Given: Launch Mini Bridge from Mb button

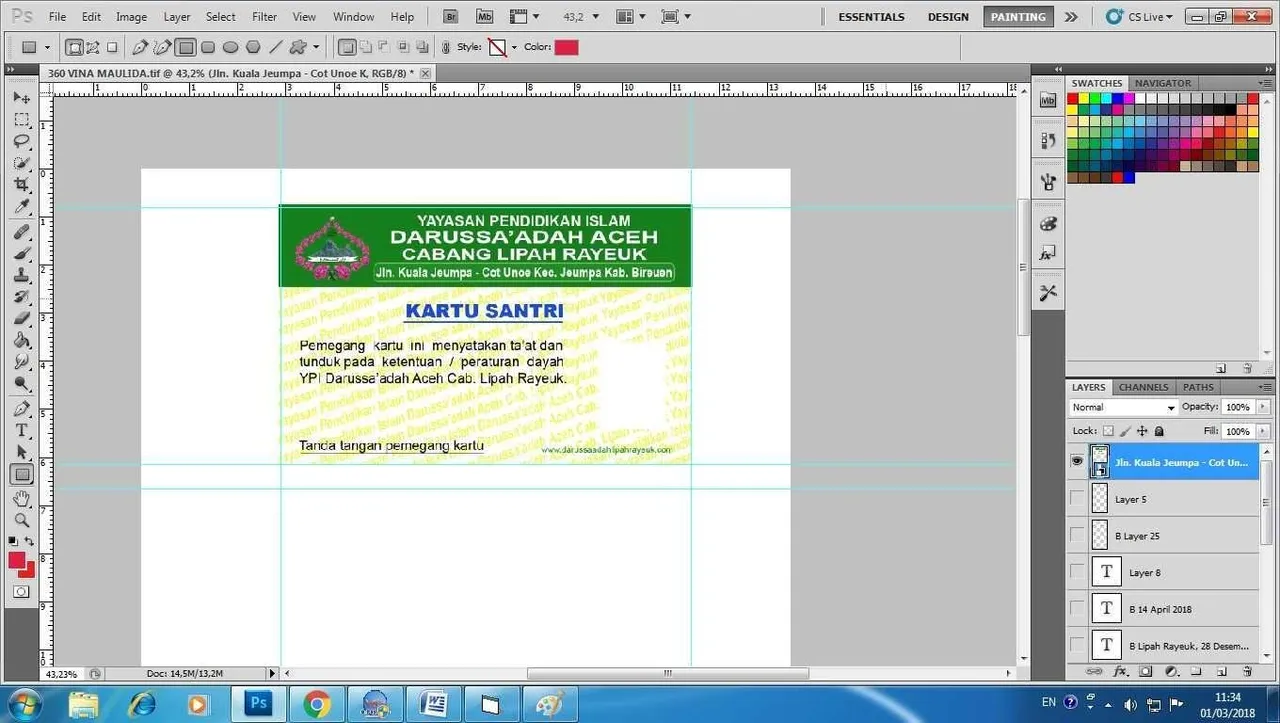Looking at the screenshot, I should [x=484, y=17].
